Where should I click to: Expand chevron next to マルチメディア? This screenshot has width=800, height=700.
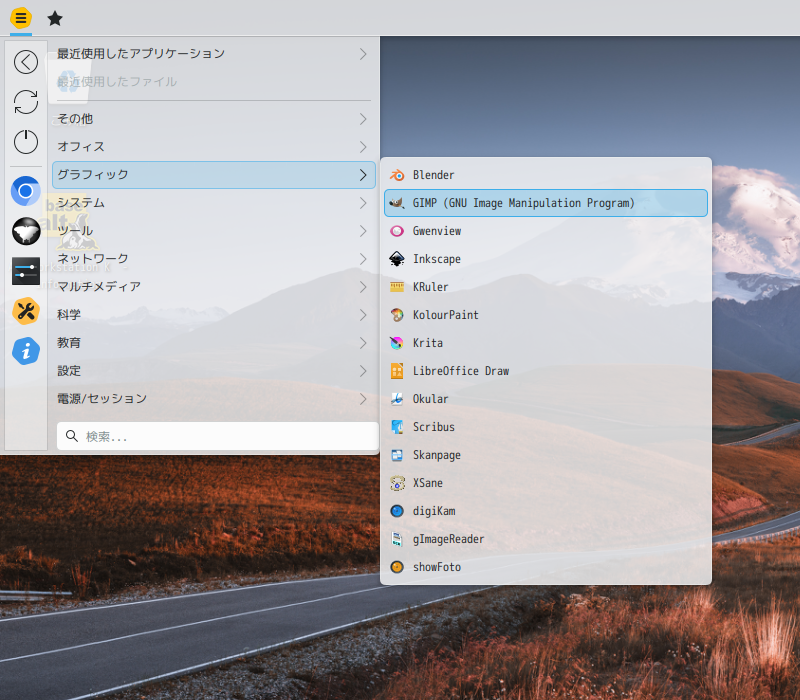pyautogui.click(x=363, y=287)
